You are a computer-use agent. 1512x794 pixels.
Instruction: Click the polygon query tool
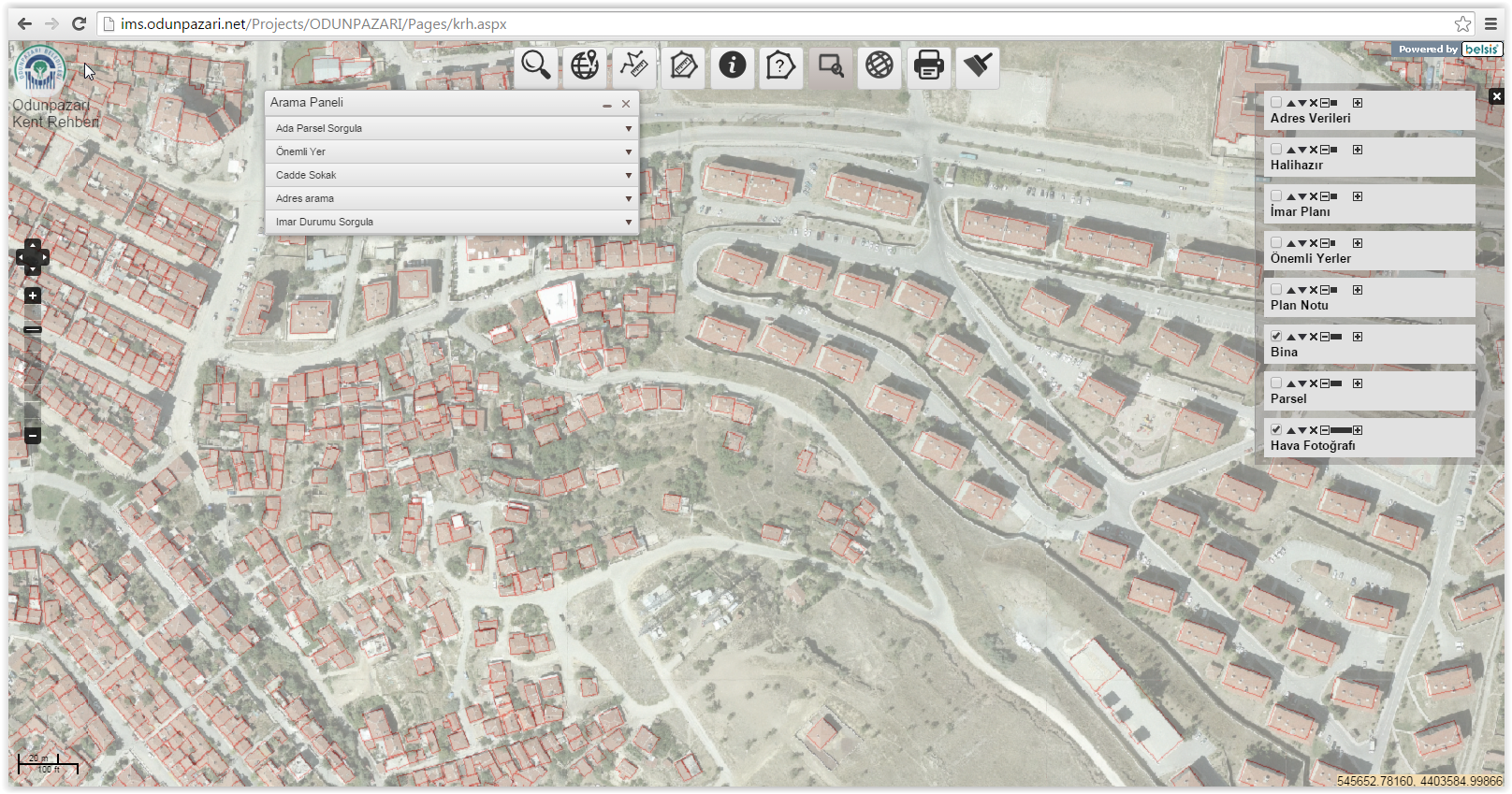(780, 65)
